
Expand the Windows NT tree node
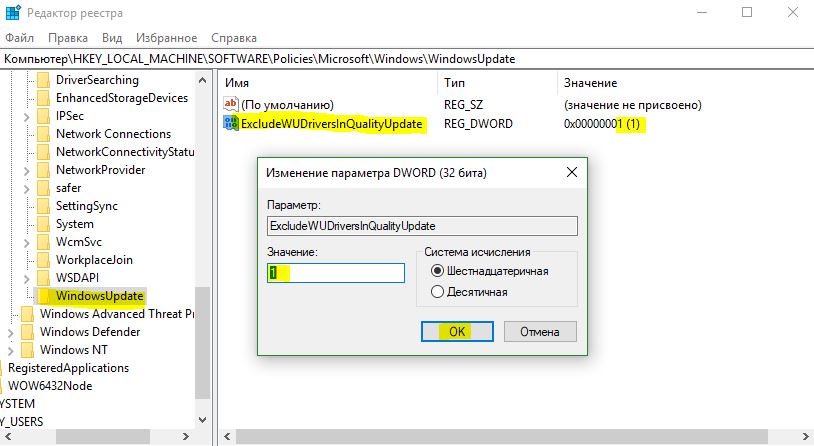pos(10,351)
